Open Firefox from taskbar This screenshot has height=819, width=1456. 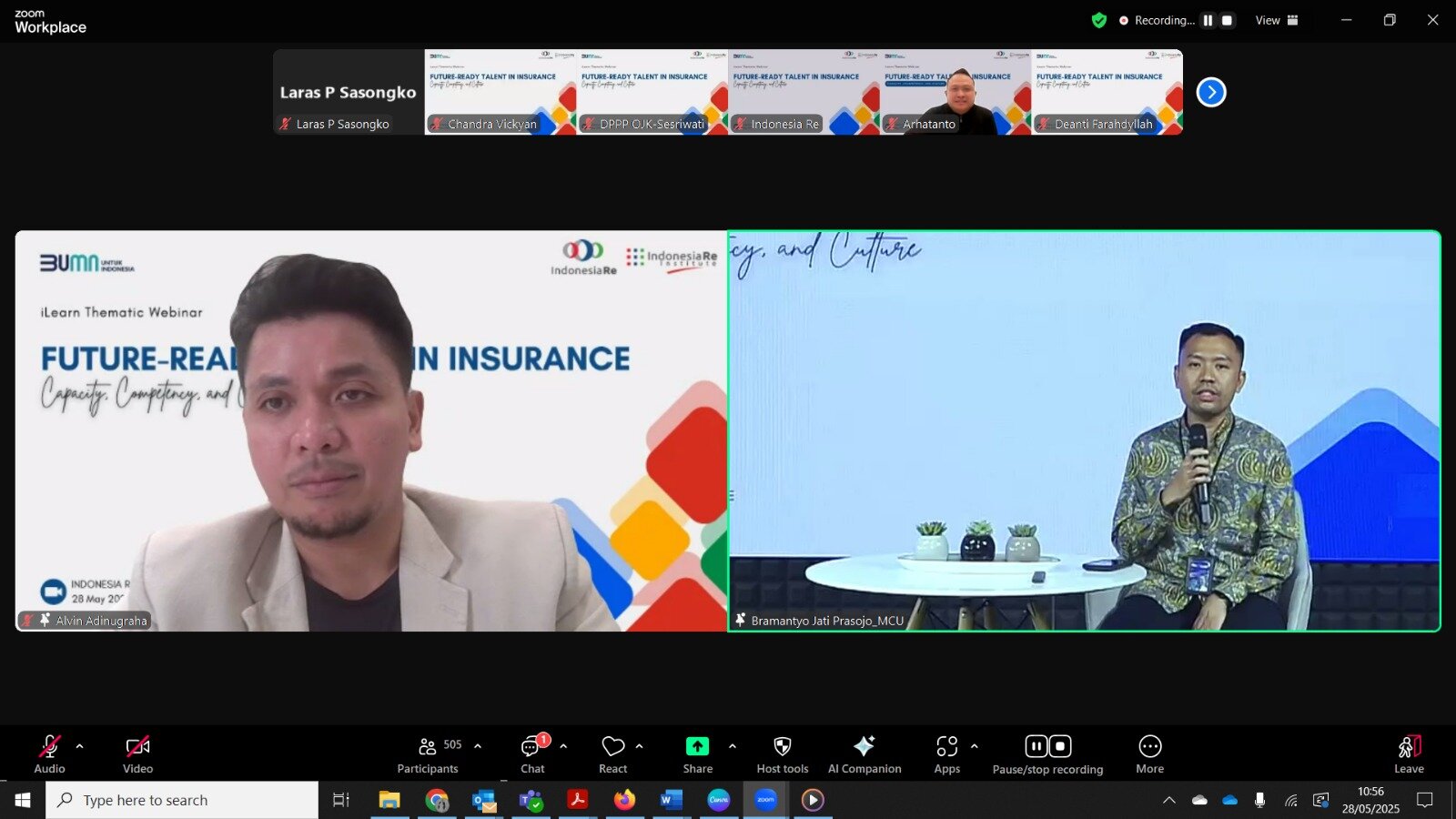point(624,800)
